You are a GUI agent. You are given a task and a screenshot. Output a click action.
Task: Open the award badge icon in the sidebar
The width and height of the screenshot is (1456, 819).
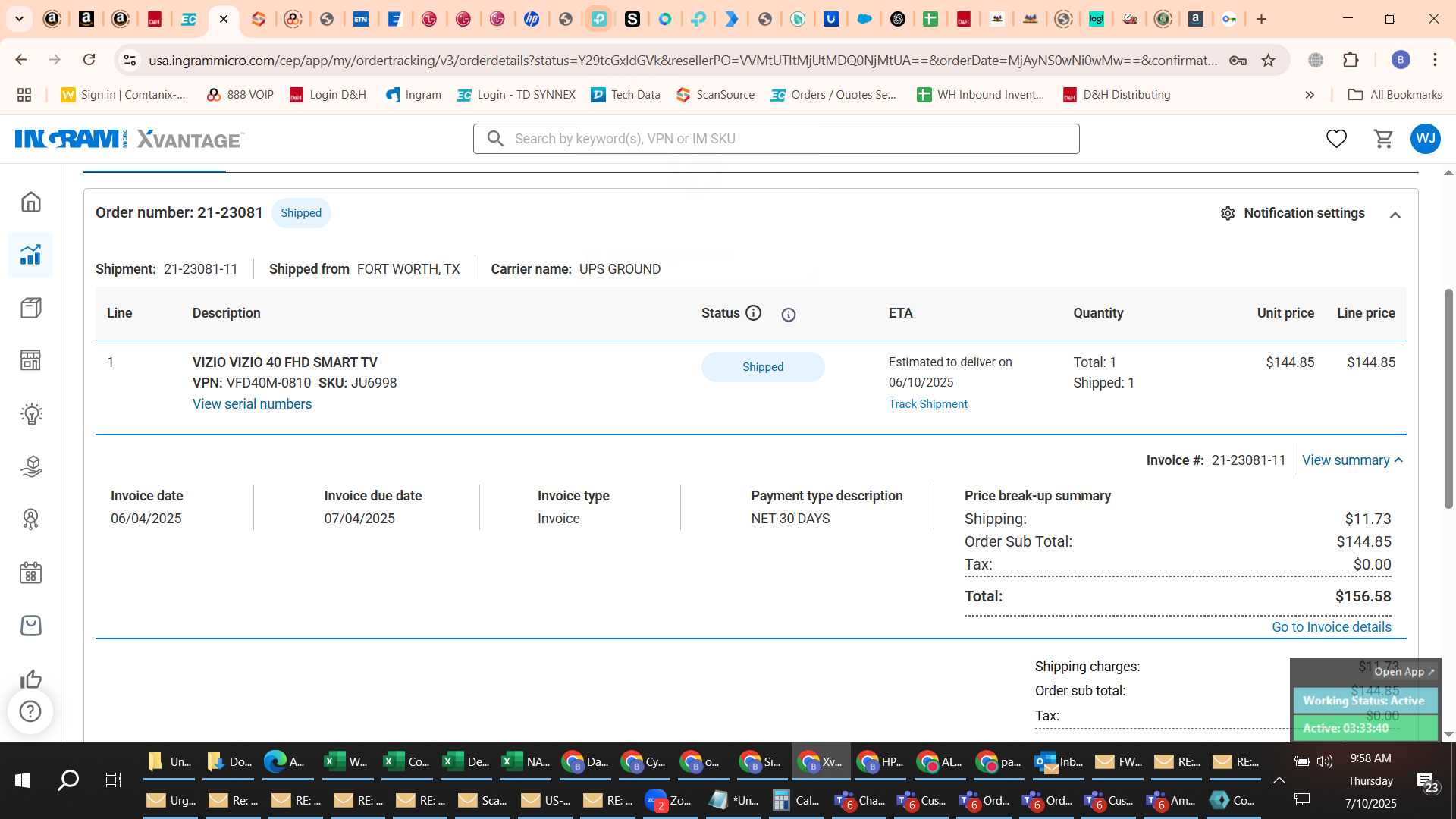(30, 519)
